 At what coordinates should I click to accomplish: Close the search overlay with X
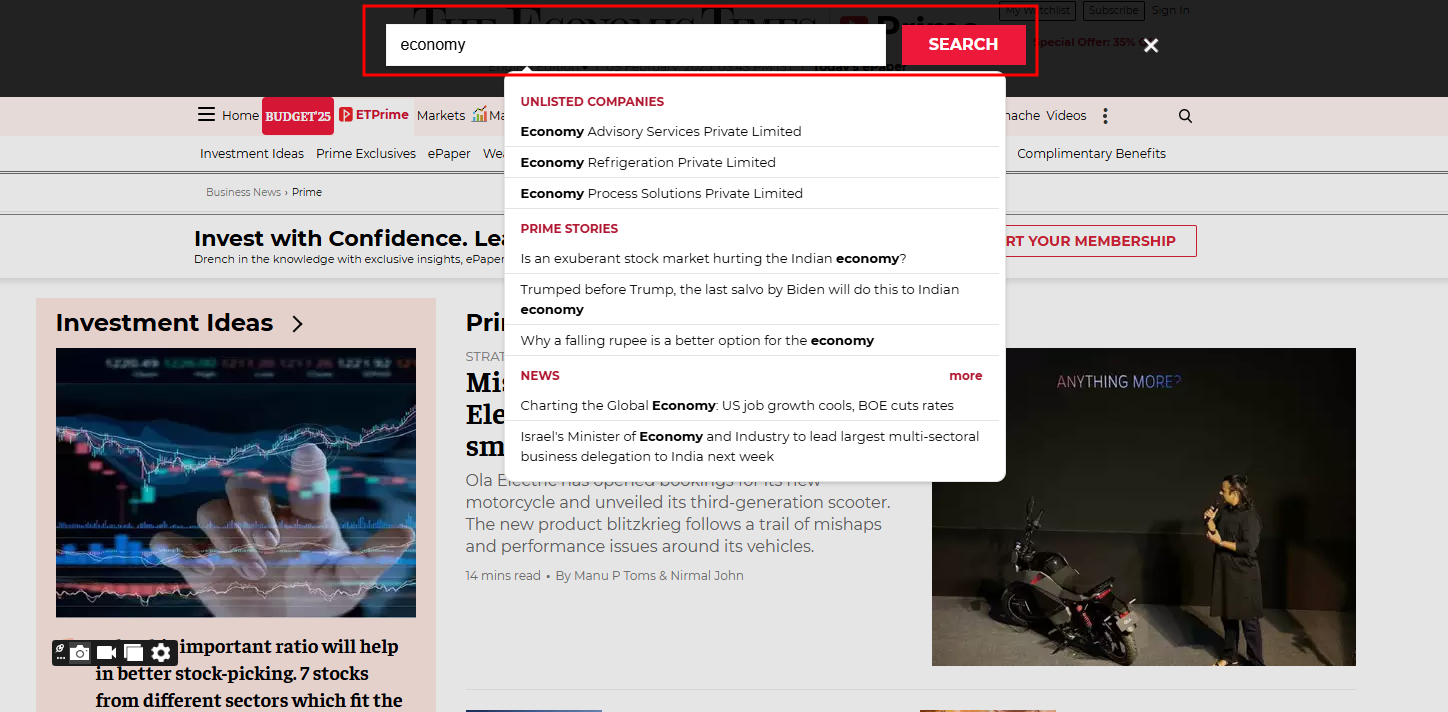(1151, 45)
